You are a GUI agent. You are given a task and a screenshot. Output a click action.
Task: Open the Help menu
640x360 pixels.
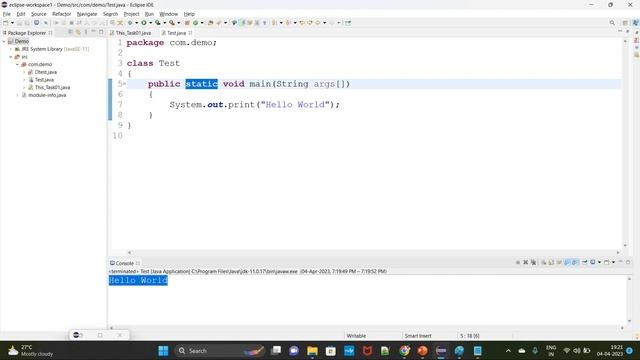(189, 14)
